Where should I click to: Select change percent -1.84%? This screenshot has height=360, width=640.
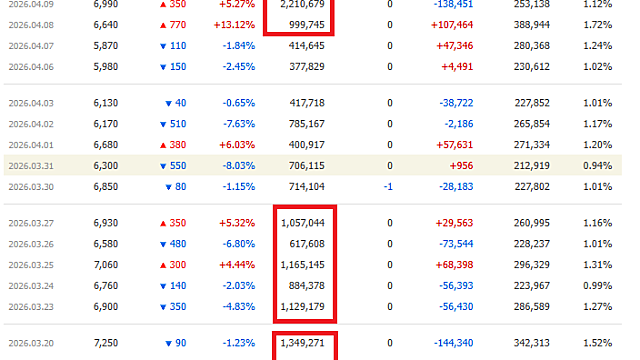click(x=239, y=46)
